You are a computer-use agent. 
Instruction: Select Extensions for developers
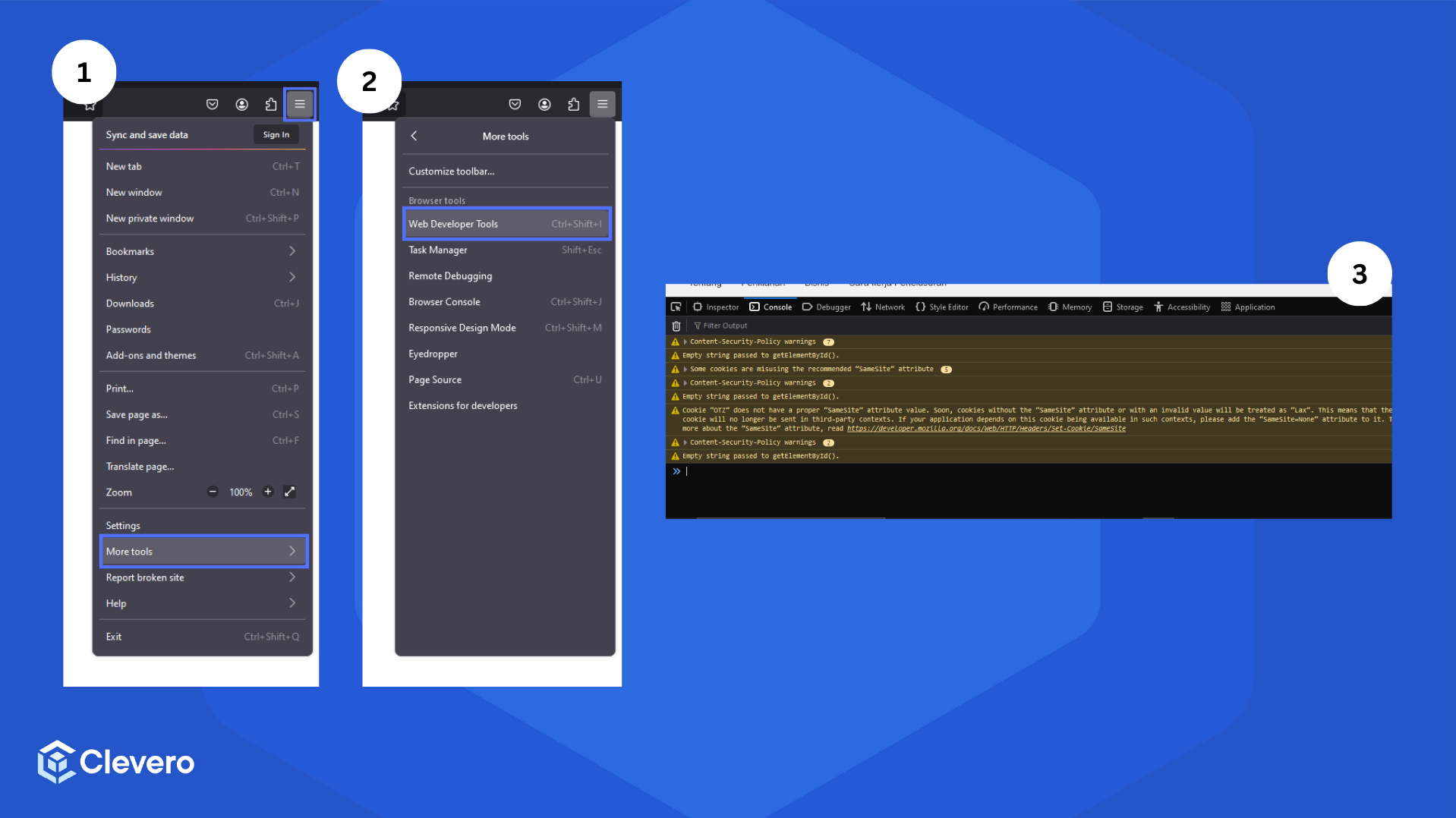[x=506, y=406]
